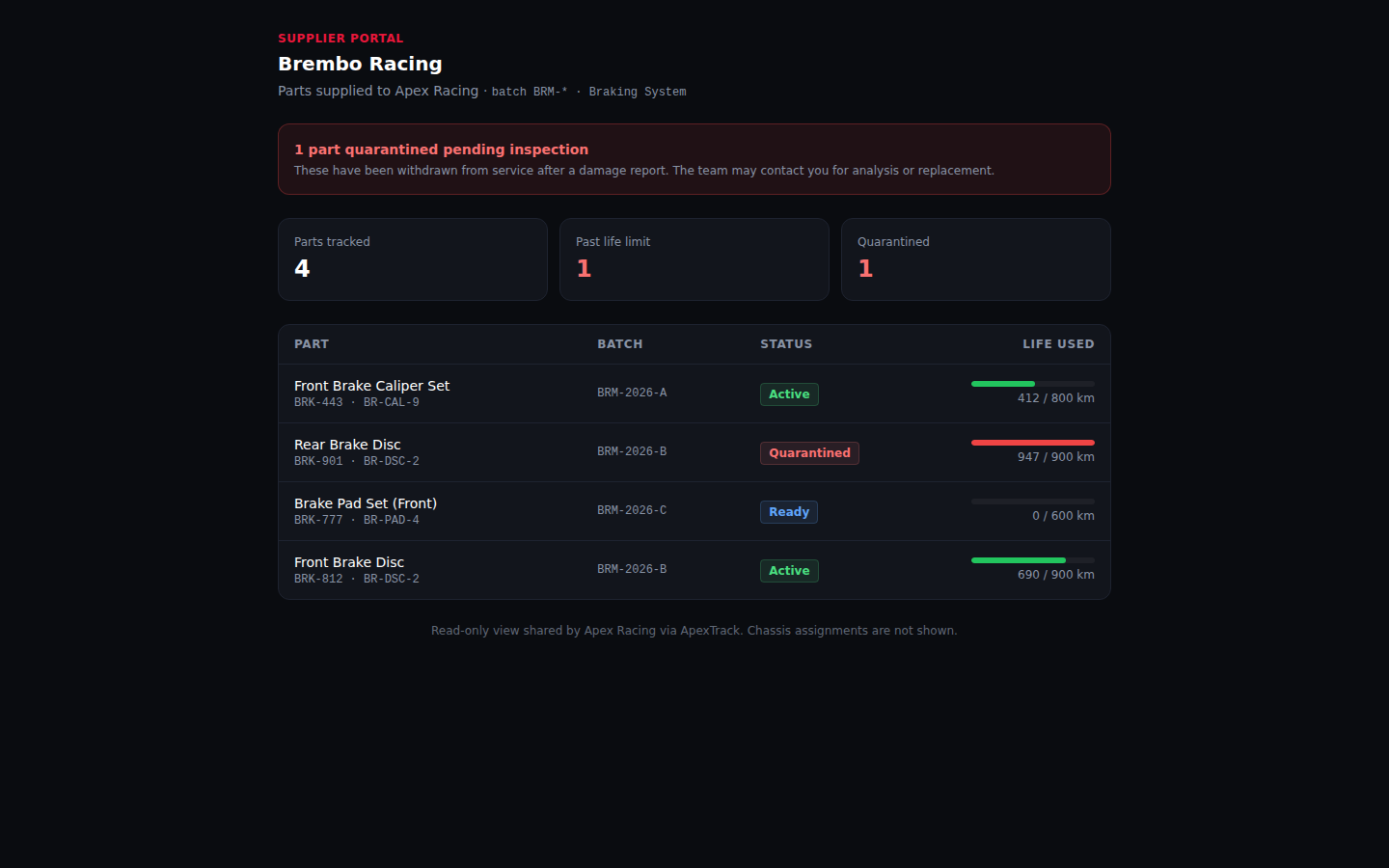
Task: Click the BRK-777 · BR-PAD-4 code
Action: point(357,520)
